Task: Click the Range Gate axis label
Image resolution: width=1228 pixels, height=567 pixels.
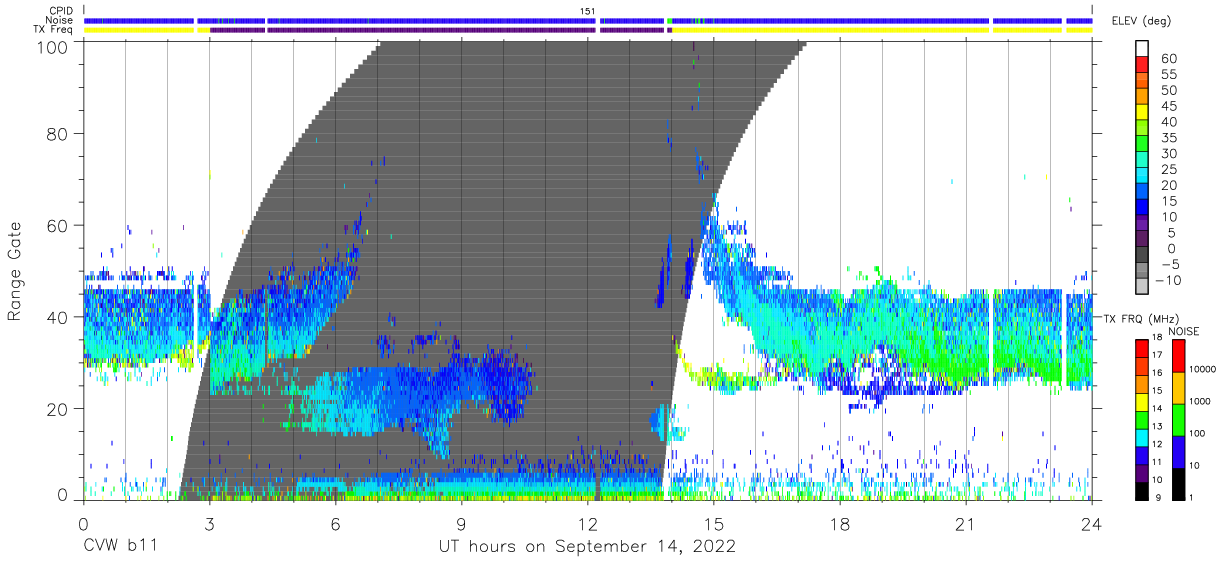Action: pyautogui.click(x=15, y=272)
